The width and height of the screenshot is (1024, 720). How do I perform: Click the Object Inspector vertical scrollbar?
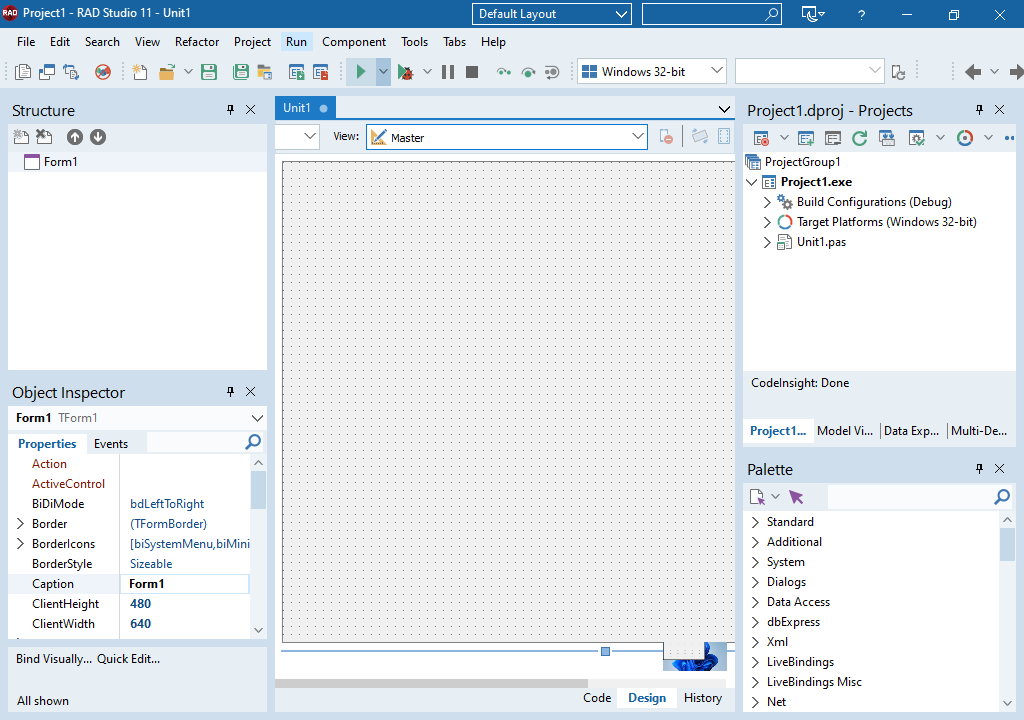click(x=259, y=546)
